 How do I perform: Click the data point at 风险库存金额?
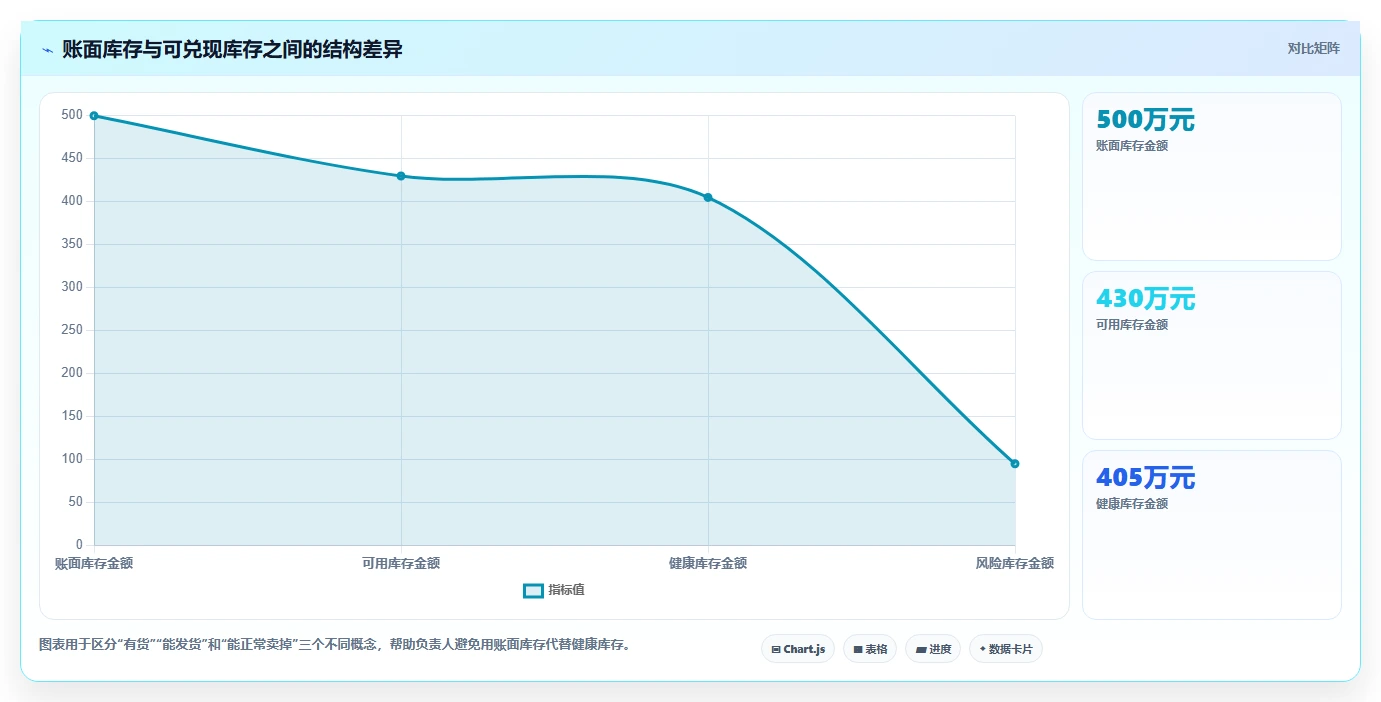pos(1015,463)
